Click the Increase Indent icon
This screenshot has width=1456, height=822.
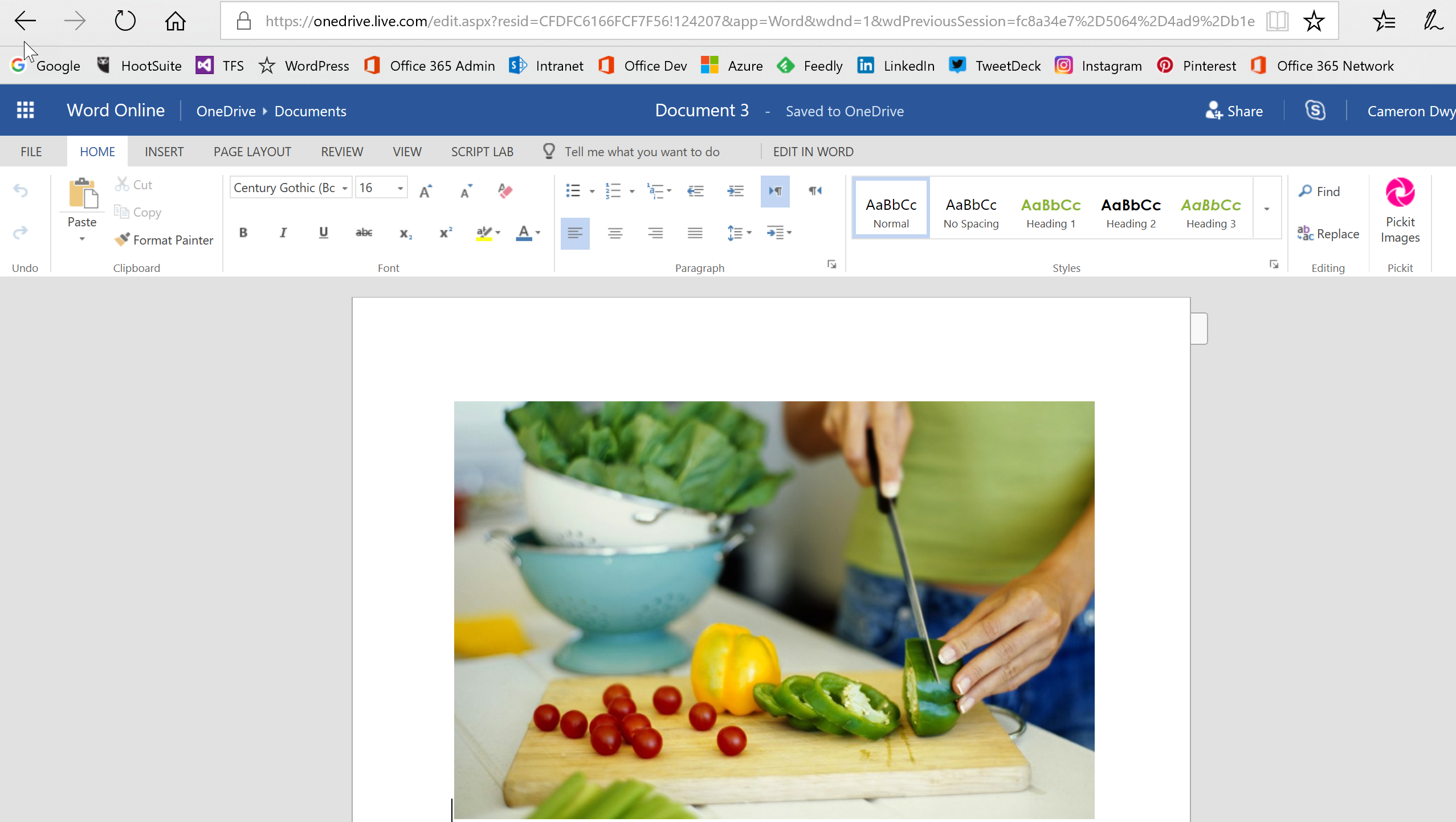(x=735, y=191)
